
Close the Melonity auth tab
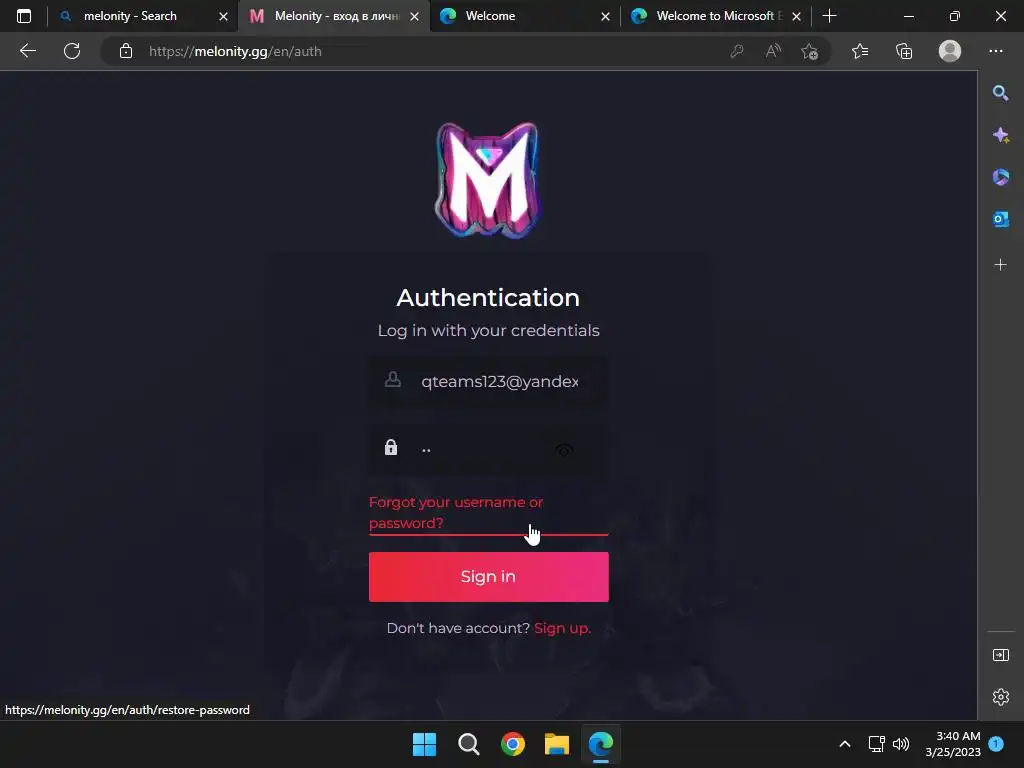(414, 16)
